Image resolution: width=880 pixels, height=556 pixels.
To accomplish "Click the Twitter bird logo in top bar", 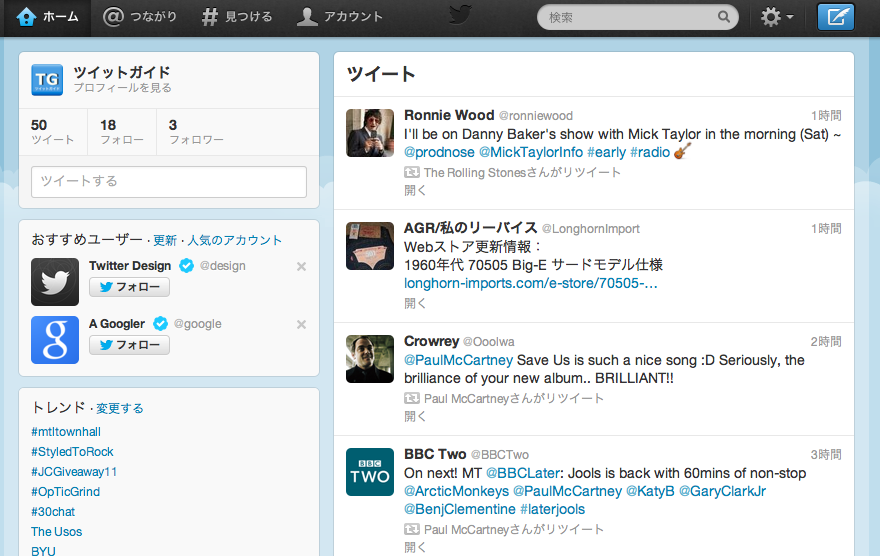I will tap(460, 15).
